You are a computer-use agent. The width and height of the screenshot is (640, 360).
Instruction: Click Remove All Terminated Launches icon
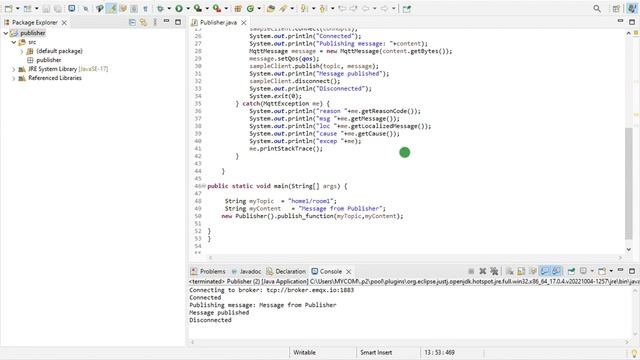(494, 271)
